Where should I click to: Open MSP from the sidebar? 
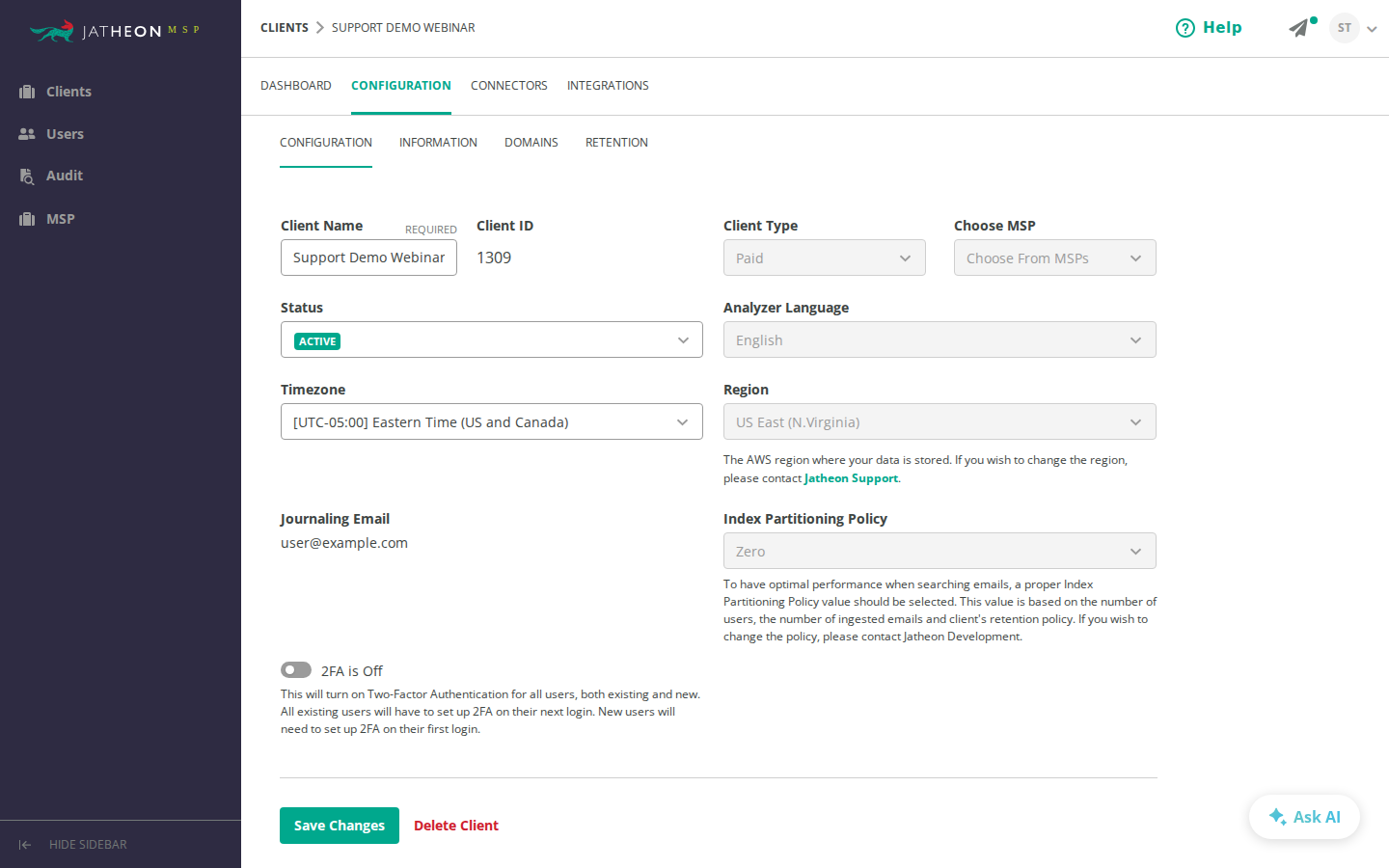coord(46,219)
